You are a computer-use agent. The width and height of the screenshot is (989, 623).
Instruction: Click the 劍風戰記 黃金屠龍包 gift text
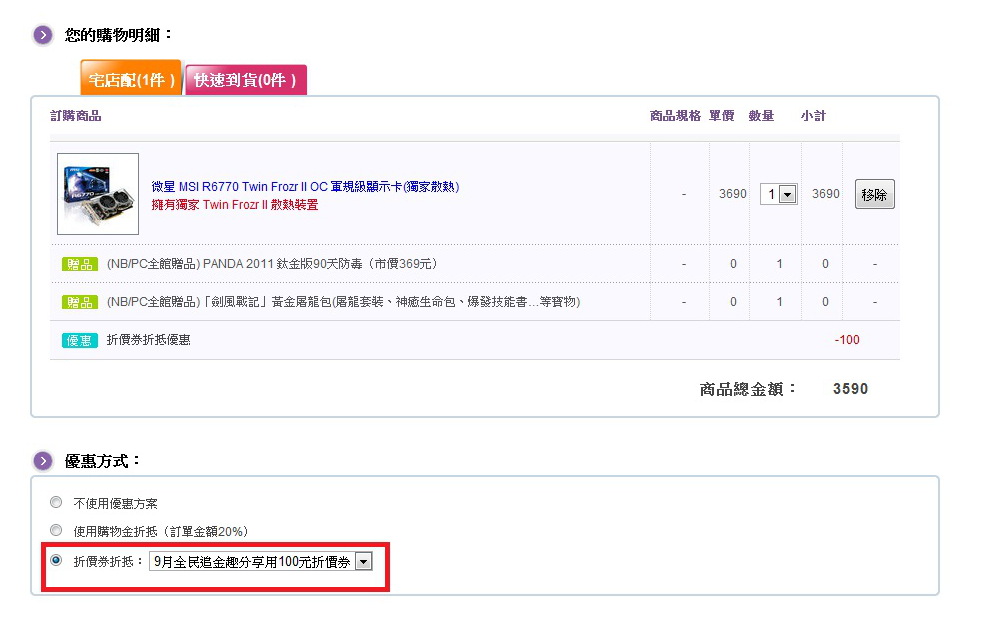coord(343,302)
